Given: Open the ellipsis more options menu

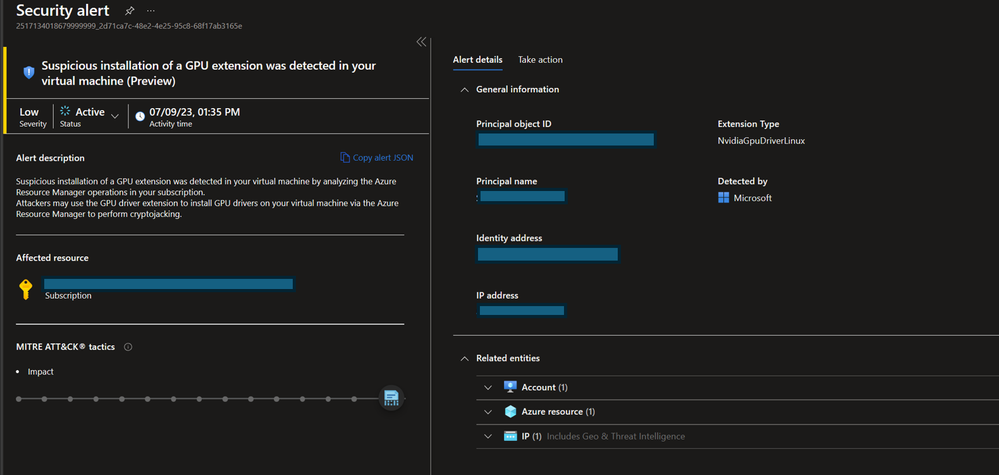Looking at the screenshot, I should coord(151,10).
